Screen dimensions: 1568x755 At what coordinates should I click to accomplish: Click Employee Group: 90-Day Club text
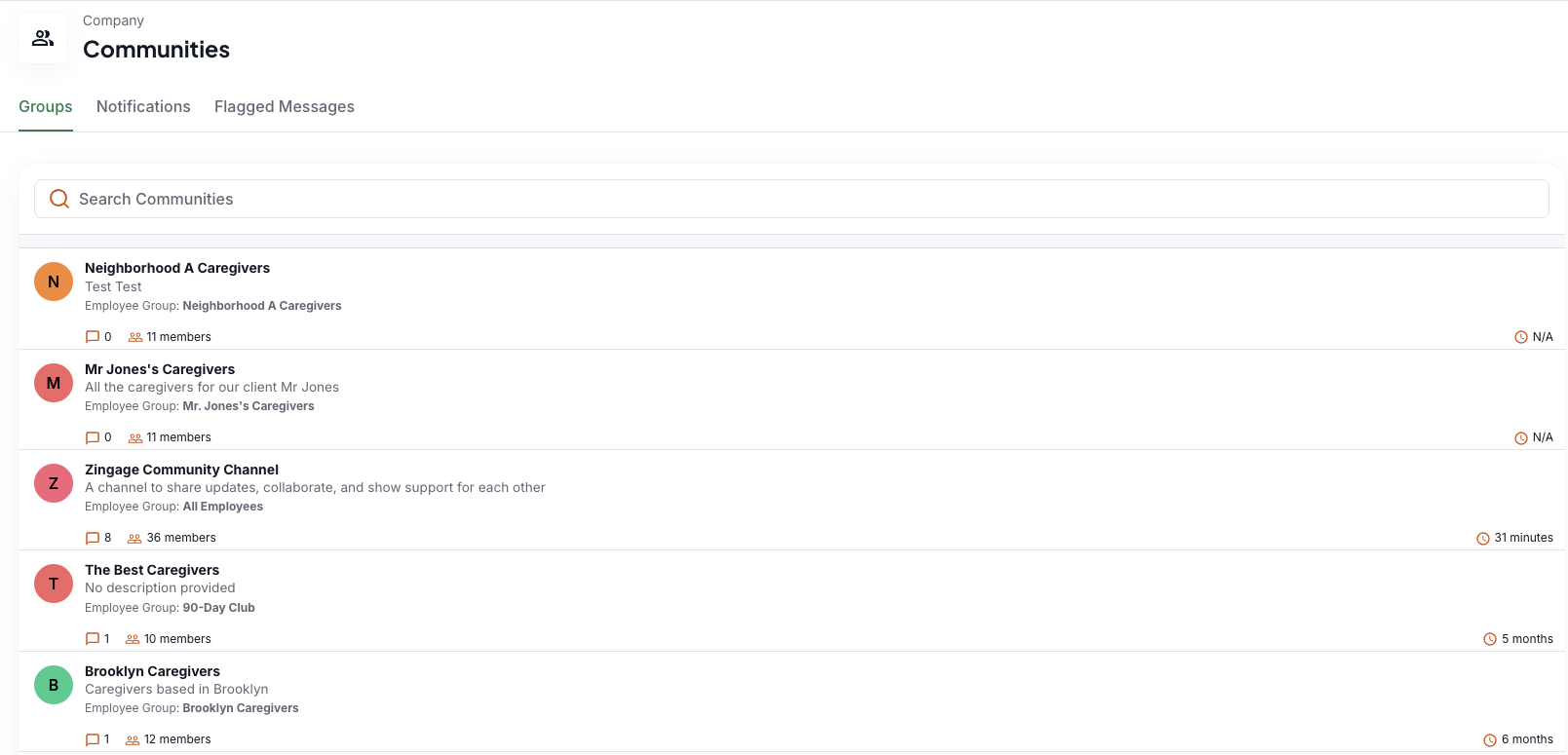(170, 608)
